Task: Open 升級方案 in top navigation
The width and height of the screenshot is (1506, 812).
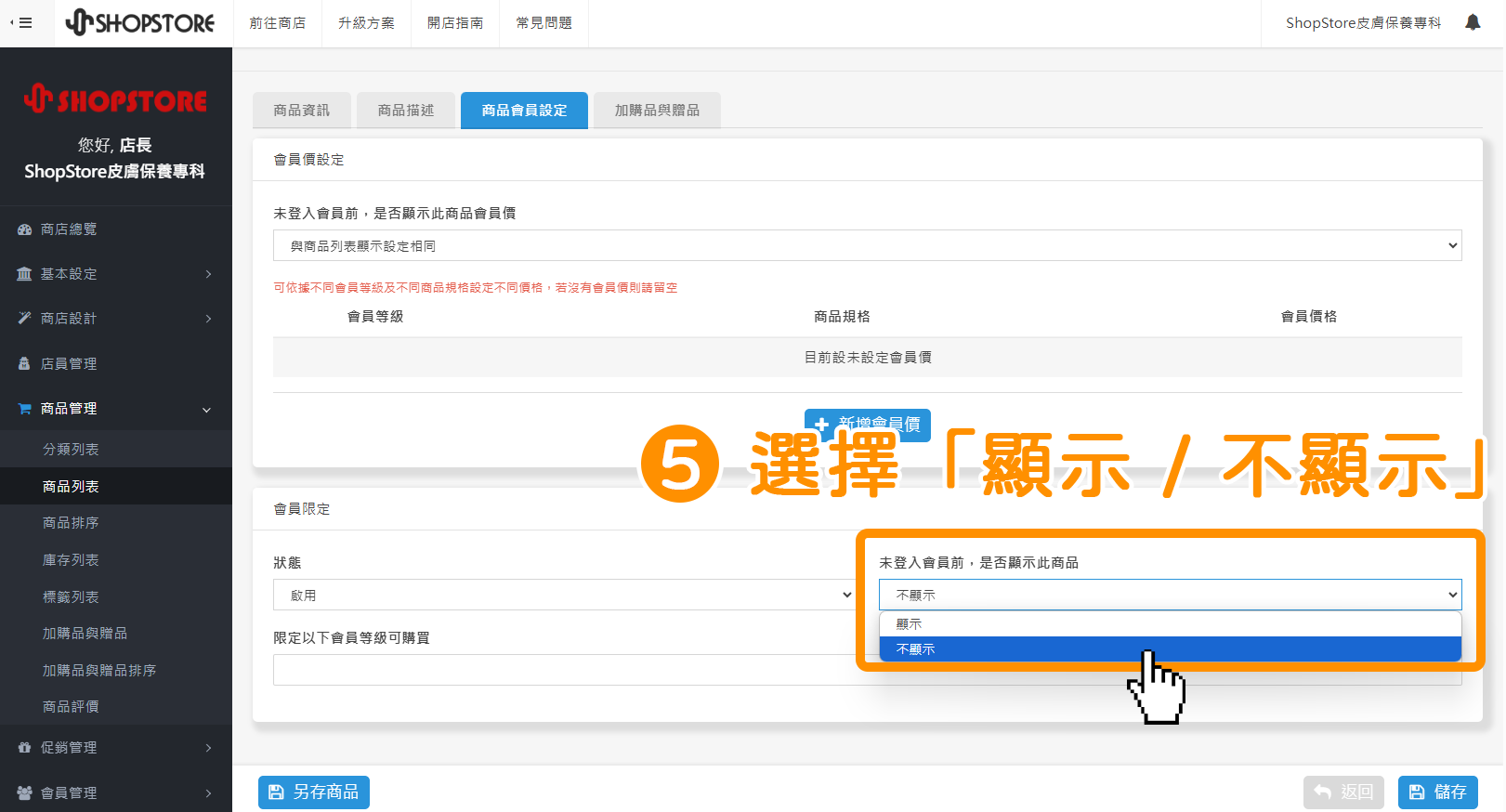Action: click(366, 23)
